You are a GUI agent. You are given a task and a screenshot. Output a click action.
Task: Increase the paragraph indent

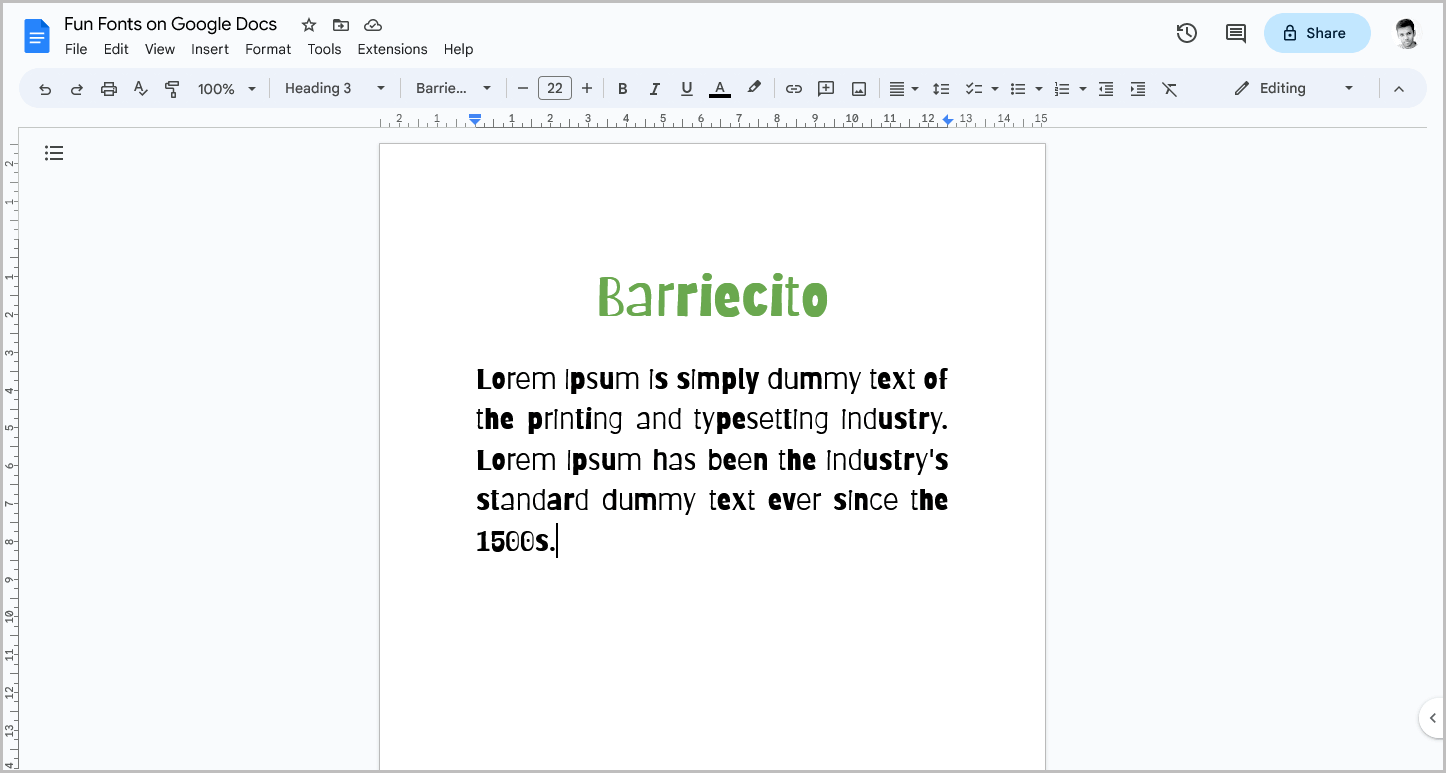(1137, 88)
